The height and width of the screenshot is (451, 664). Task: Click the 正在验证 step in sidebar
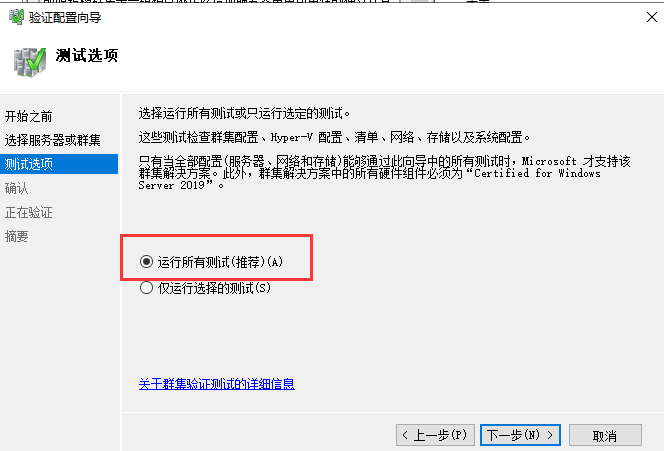[28, 212]
